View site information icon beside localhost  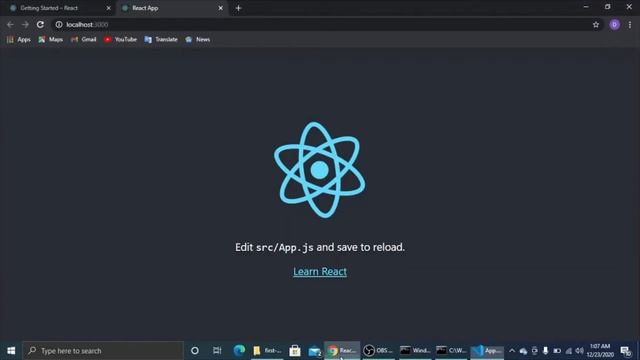(59, 24)
